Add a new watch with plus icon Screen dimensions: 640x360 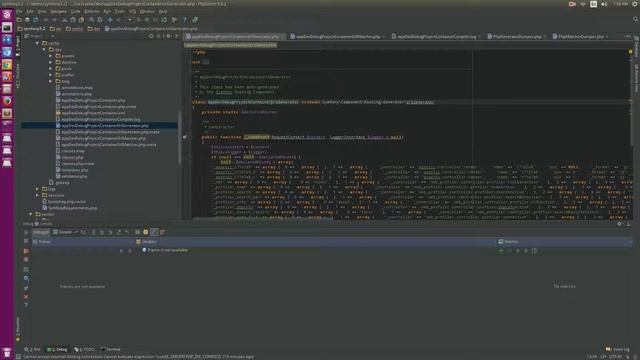point(501,251)
